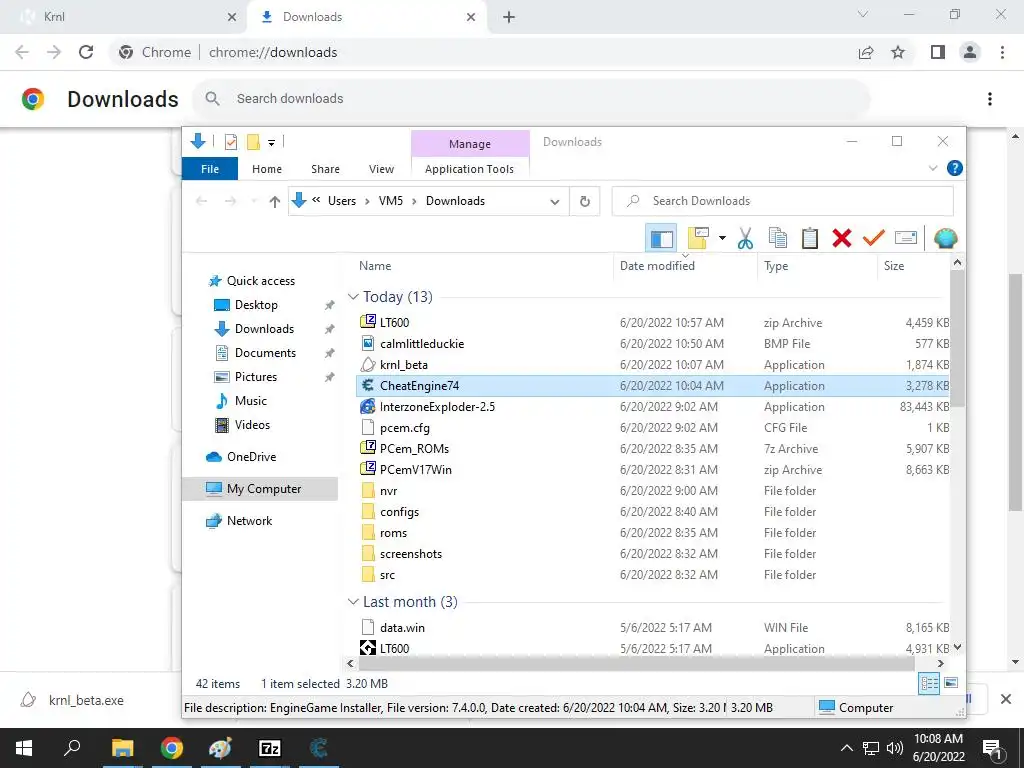Open Customize Quick Access Toolbar dropdown
The height and width of the screenshot is (768, 1024).
271,142
